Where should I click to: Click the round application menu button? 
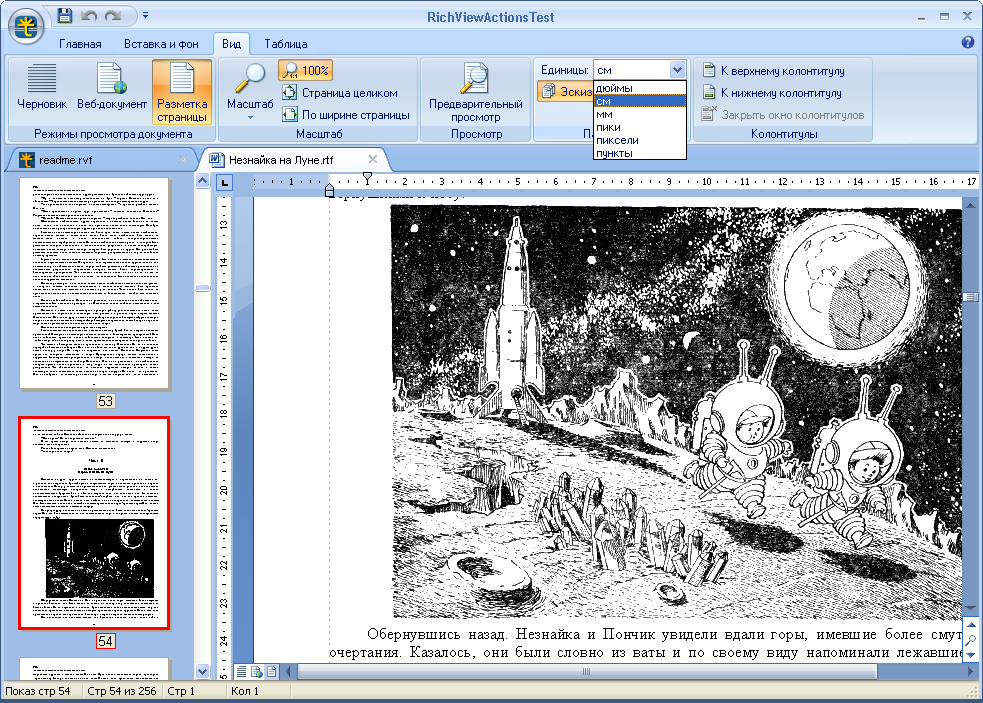click(x=27, y=25)
